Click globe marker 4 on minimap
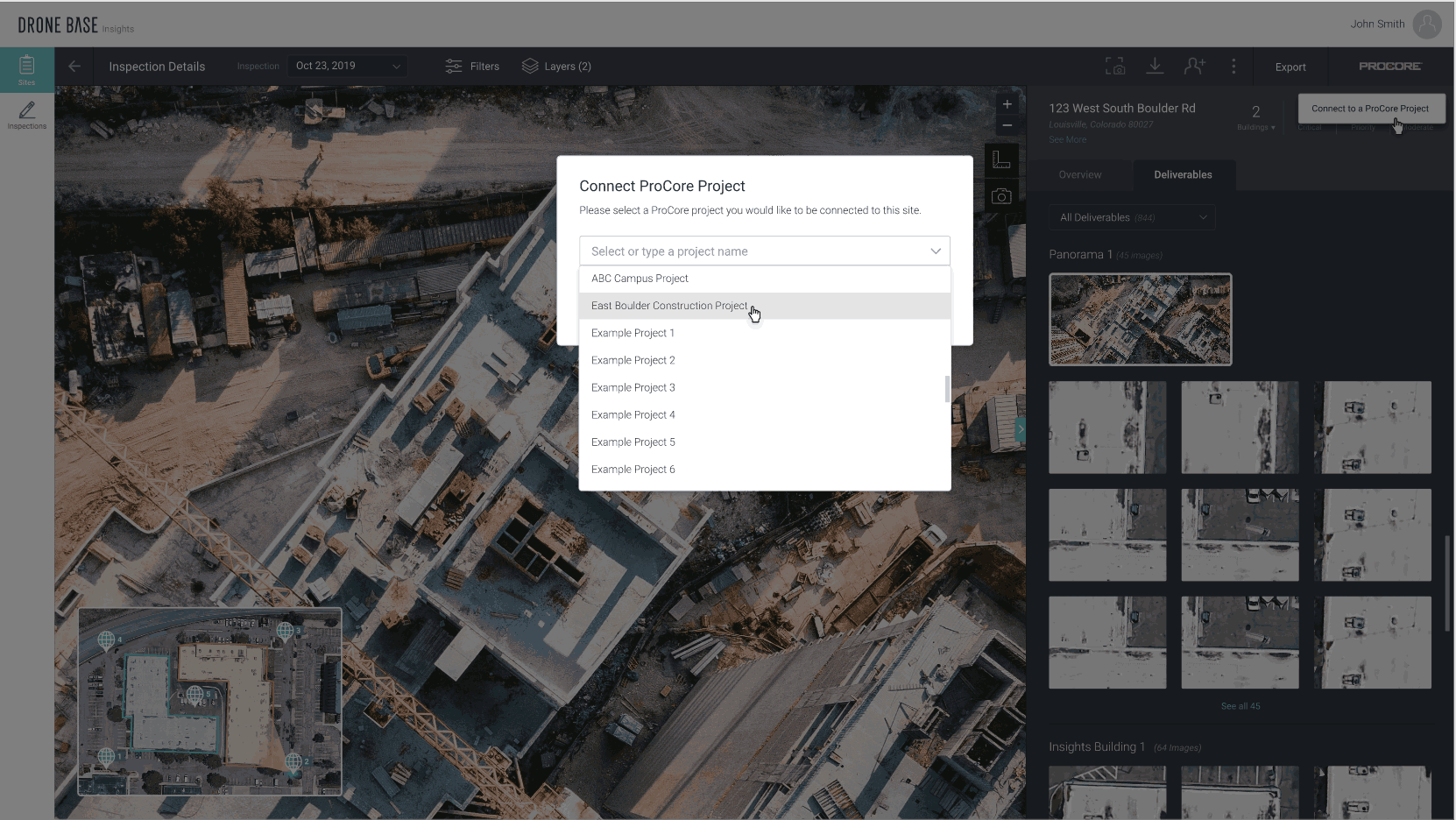The image size is (1456, 820). coord(106,640)
